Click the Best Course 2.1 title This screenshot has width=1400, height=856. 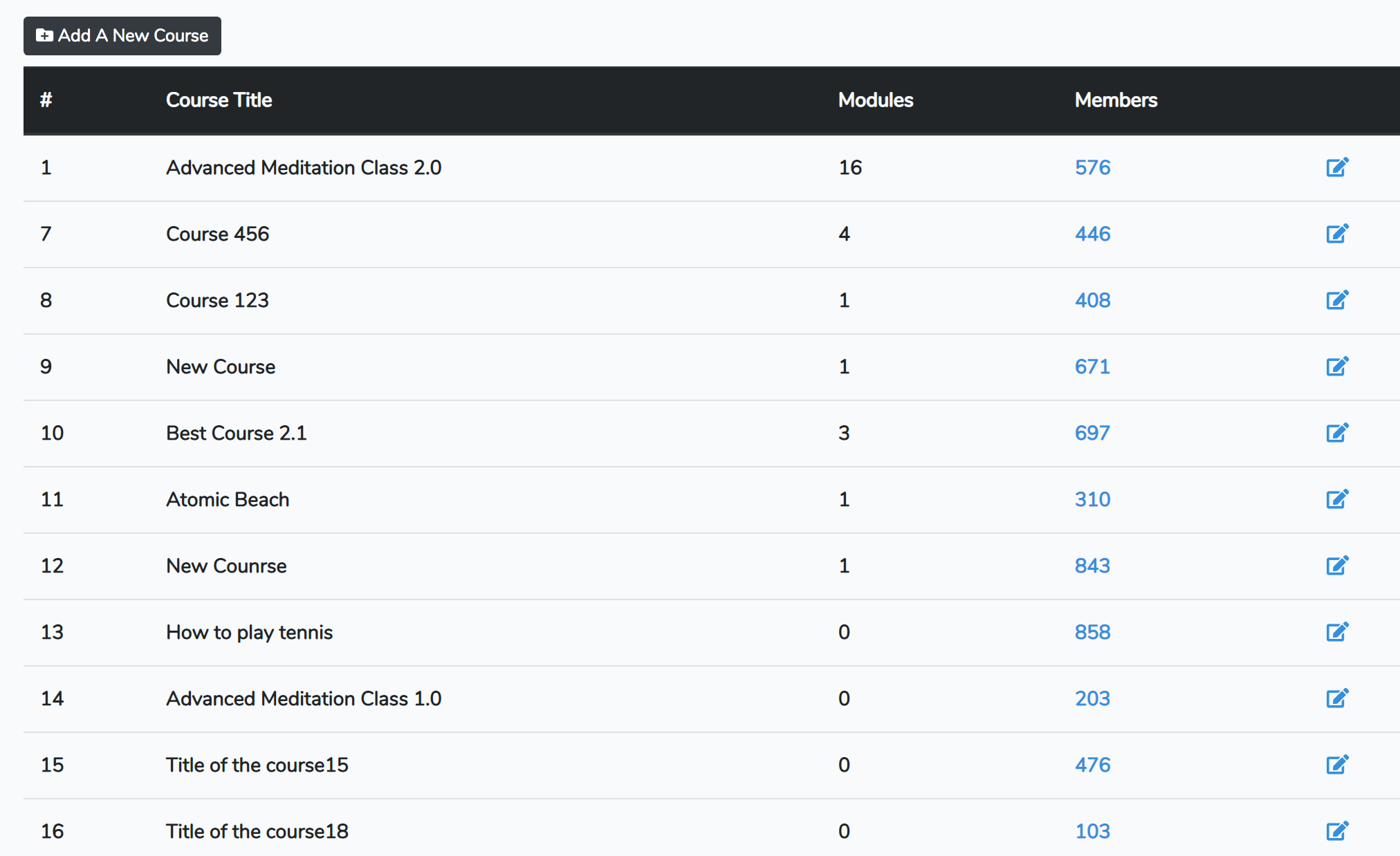coord(237,433)
